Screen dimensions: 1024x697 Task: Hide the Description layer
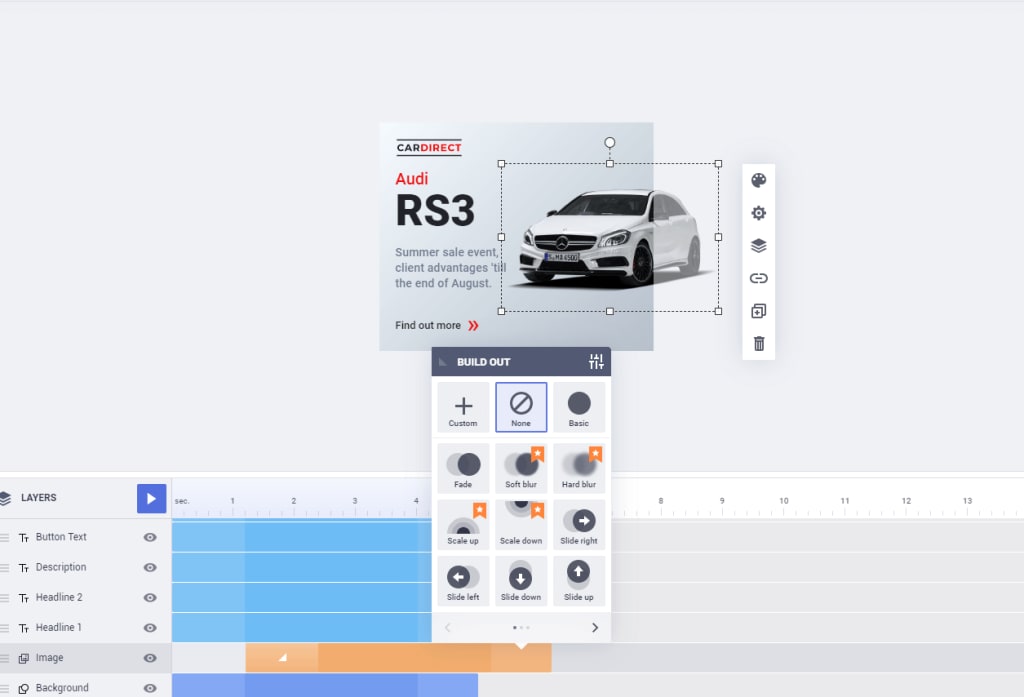(x=150, y=567)
